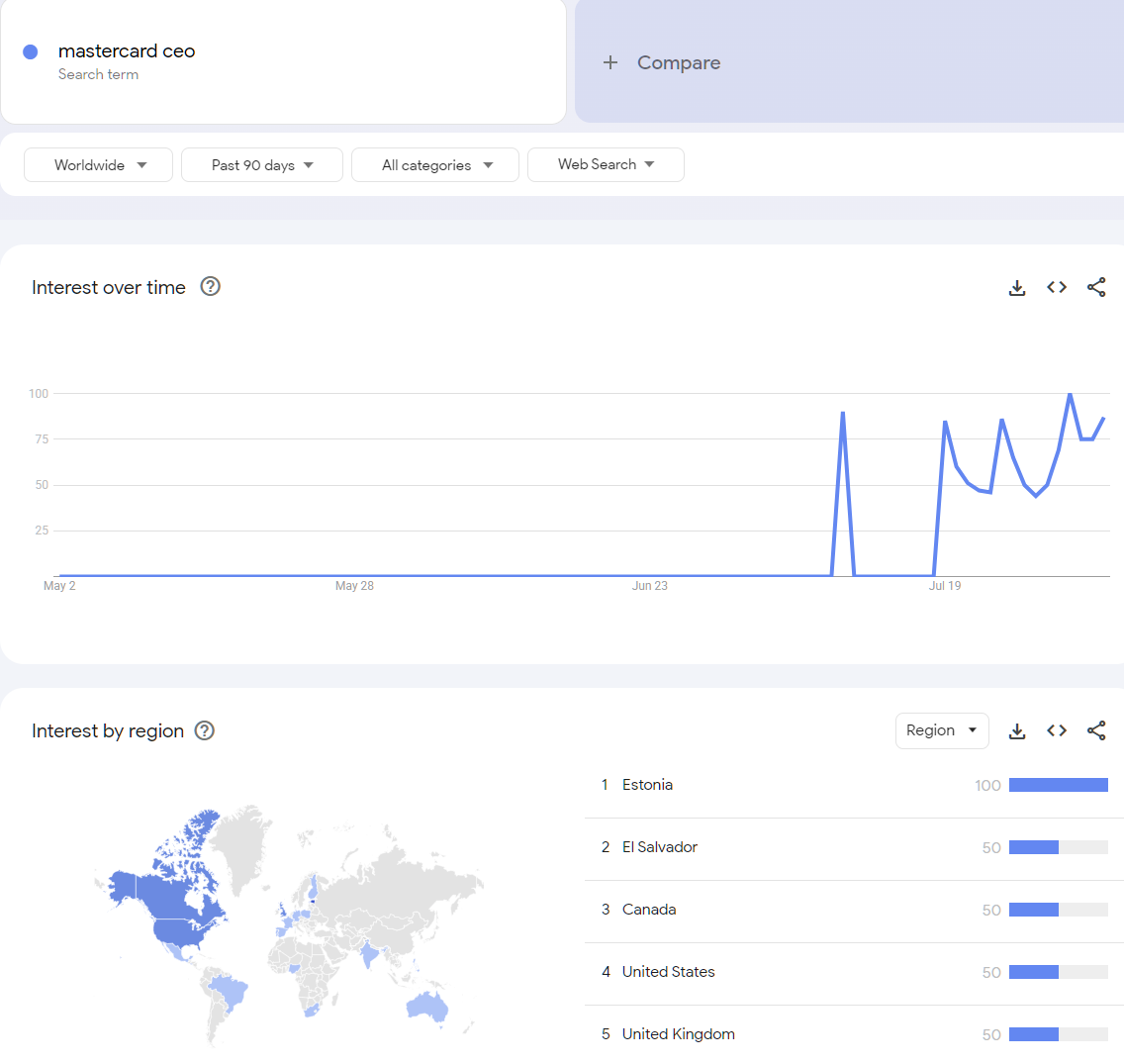Click the May 28 label on chart axis
The width and height of the screenshot is (1124, 1064).
click(x=354, y=586)
